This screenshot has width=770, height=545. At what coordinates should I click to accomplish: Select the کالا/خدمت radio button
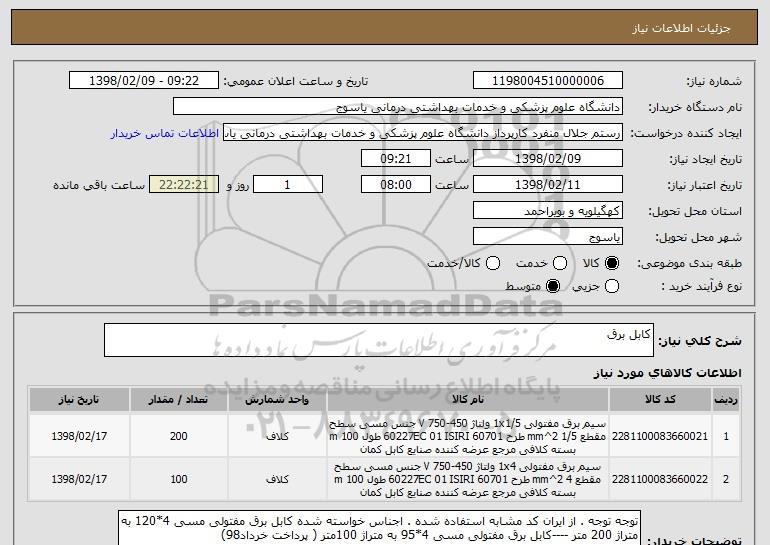pyautogui.click(x=493, y=263)
